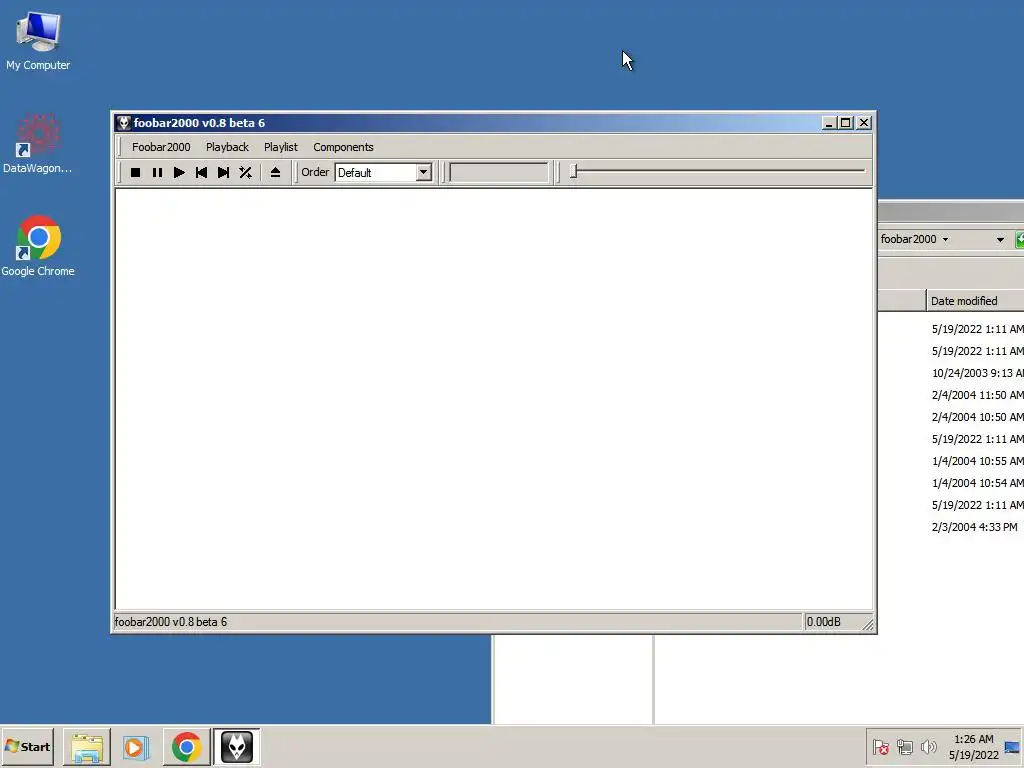Close the foobar2000 window
The height and width of the screenshot is (768, 1024).
click(x=864, y=123)
